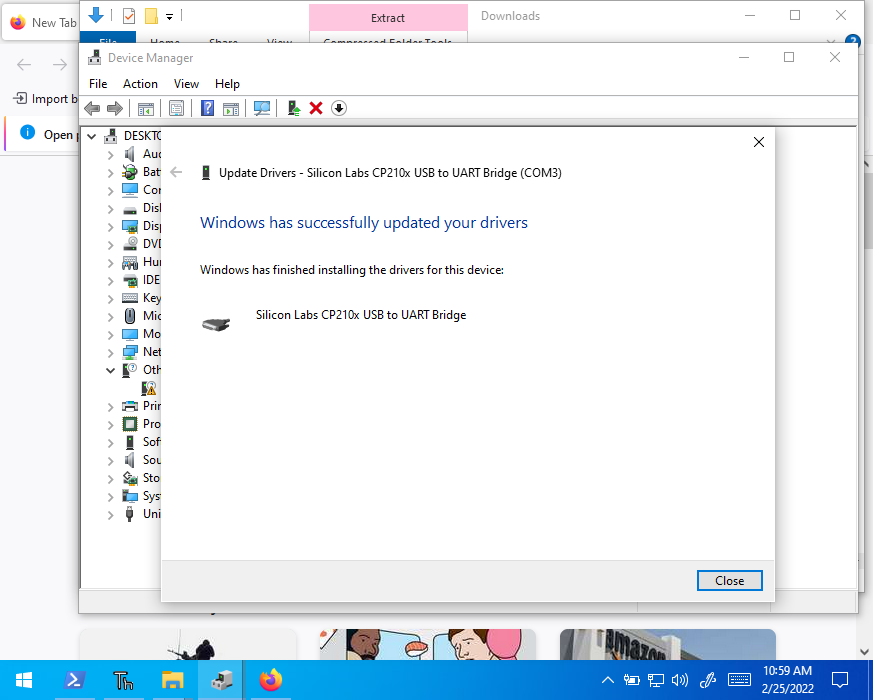
Task: Expand the Audio inputs tree node
Action: point(110,154)
